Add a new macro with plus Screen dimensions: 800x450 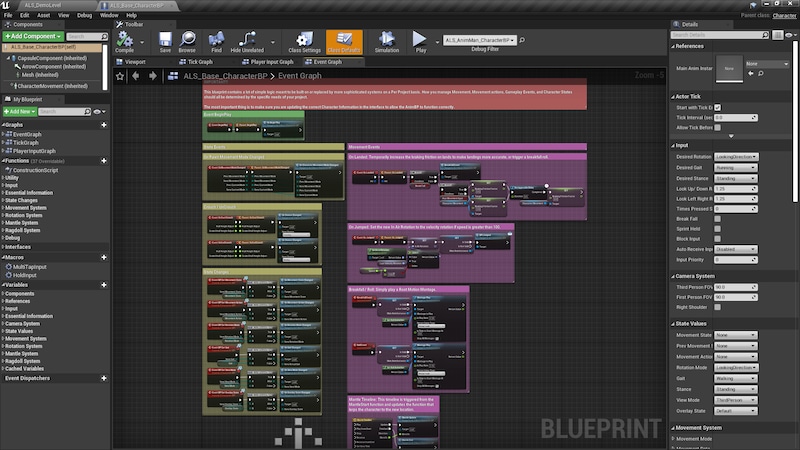tap(104, 258)
